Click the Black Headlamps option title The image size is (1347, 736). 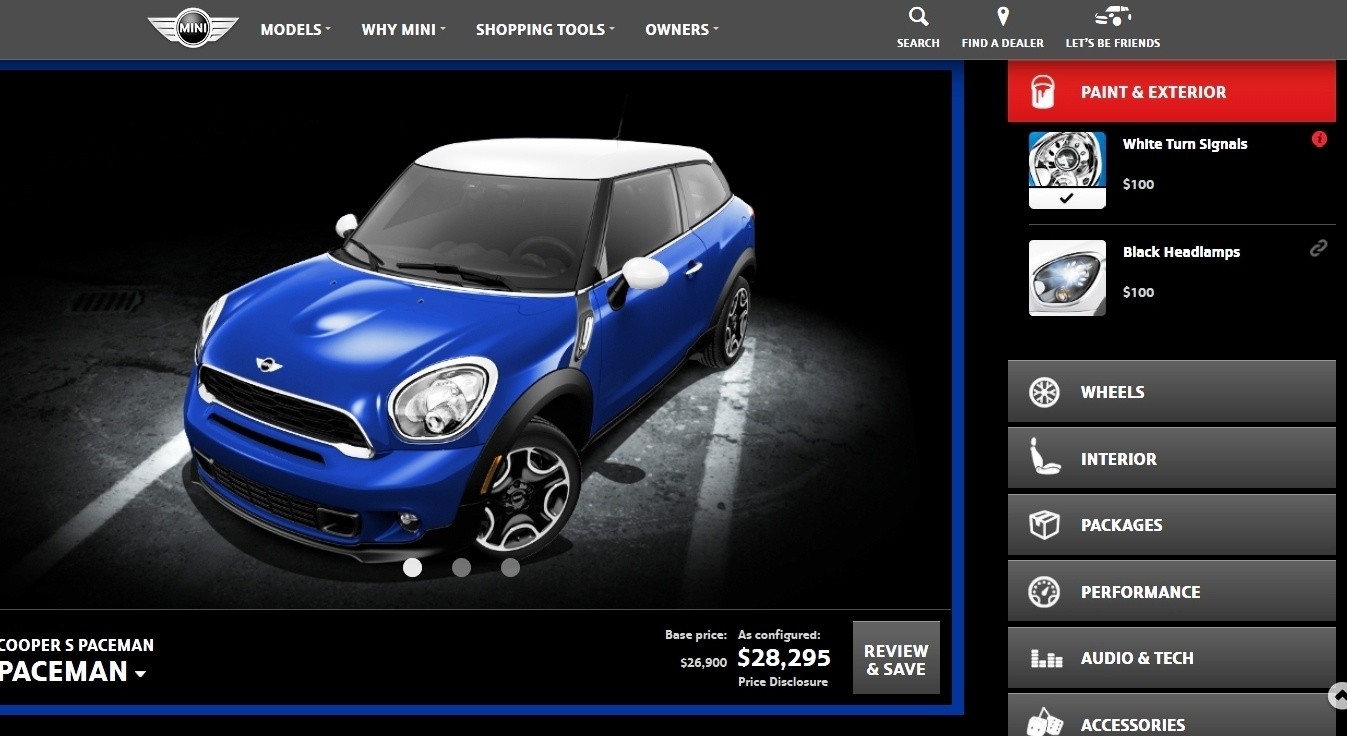coord(1181,252)
